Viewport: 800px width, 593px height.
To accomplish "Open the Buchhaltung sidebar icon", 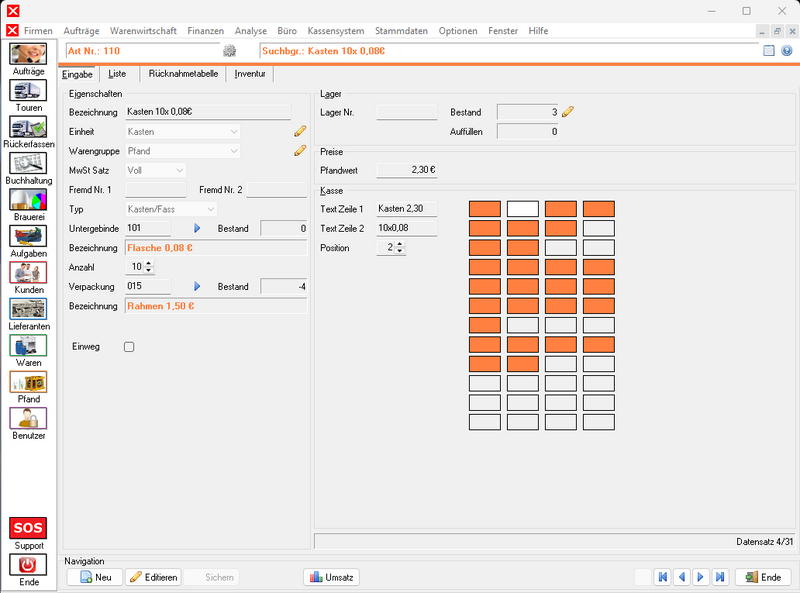I will coord(28,164).
